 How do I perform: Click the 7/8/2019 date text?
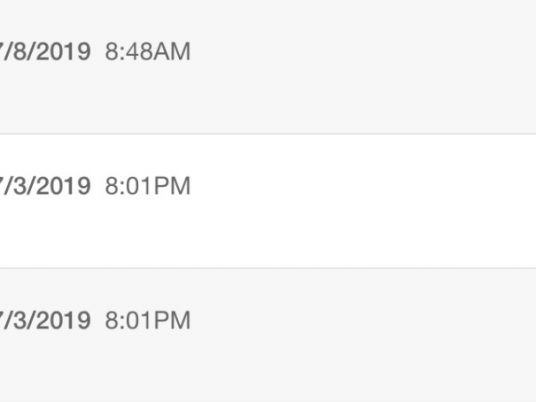coord(45,52)
